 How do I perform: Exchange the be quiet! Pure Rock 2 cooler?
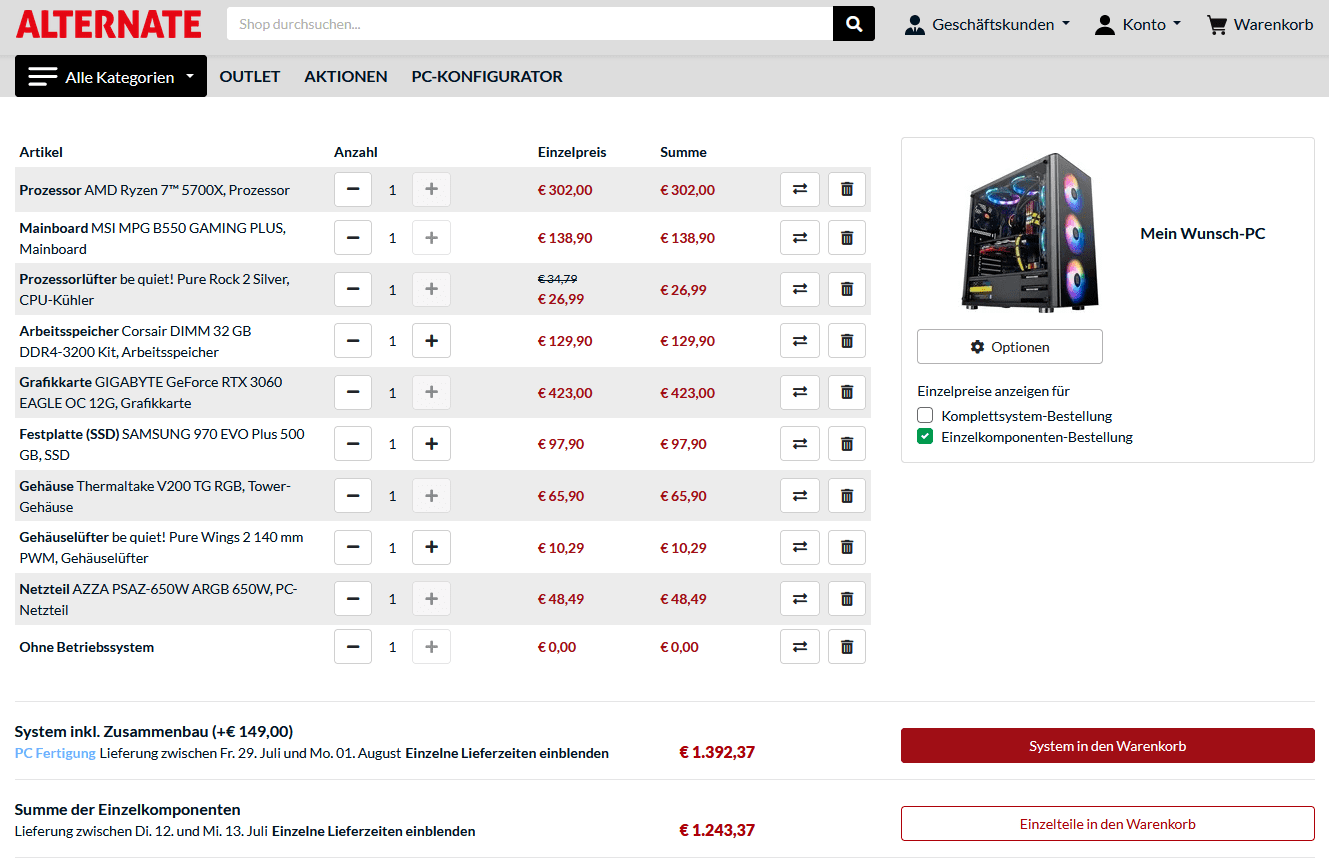click(799, 289)
